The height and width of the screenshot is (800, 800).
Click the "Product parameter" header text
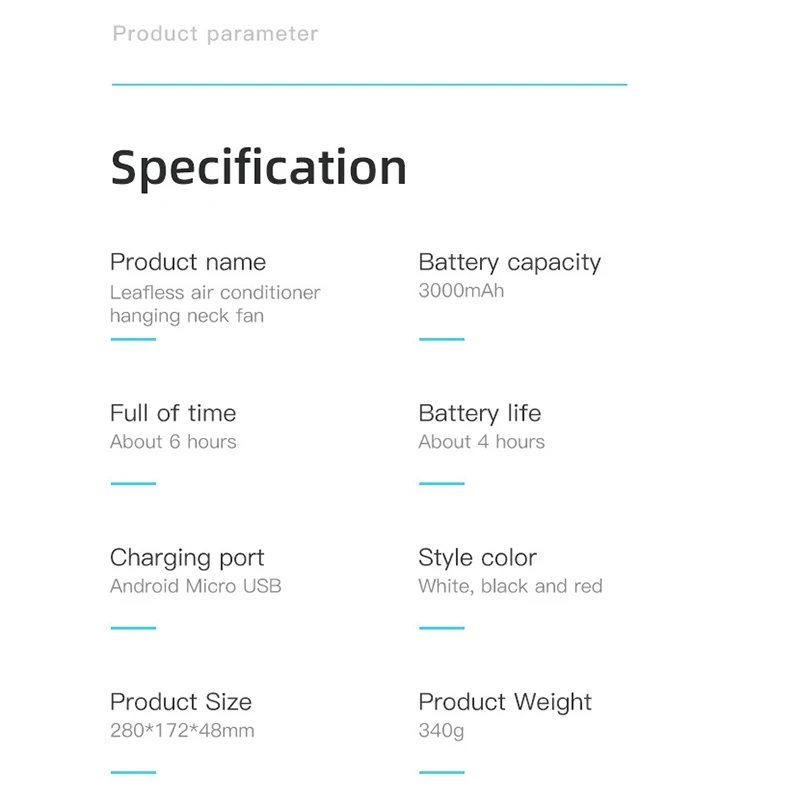coord(215,34)
